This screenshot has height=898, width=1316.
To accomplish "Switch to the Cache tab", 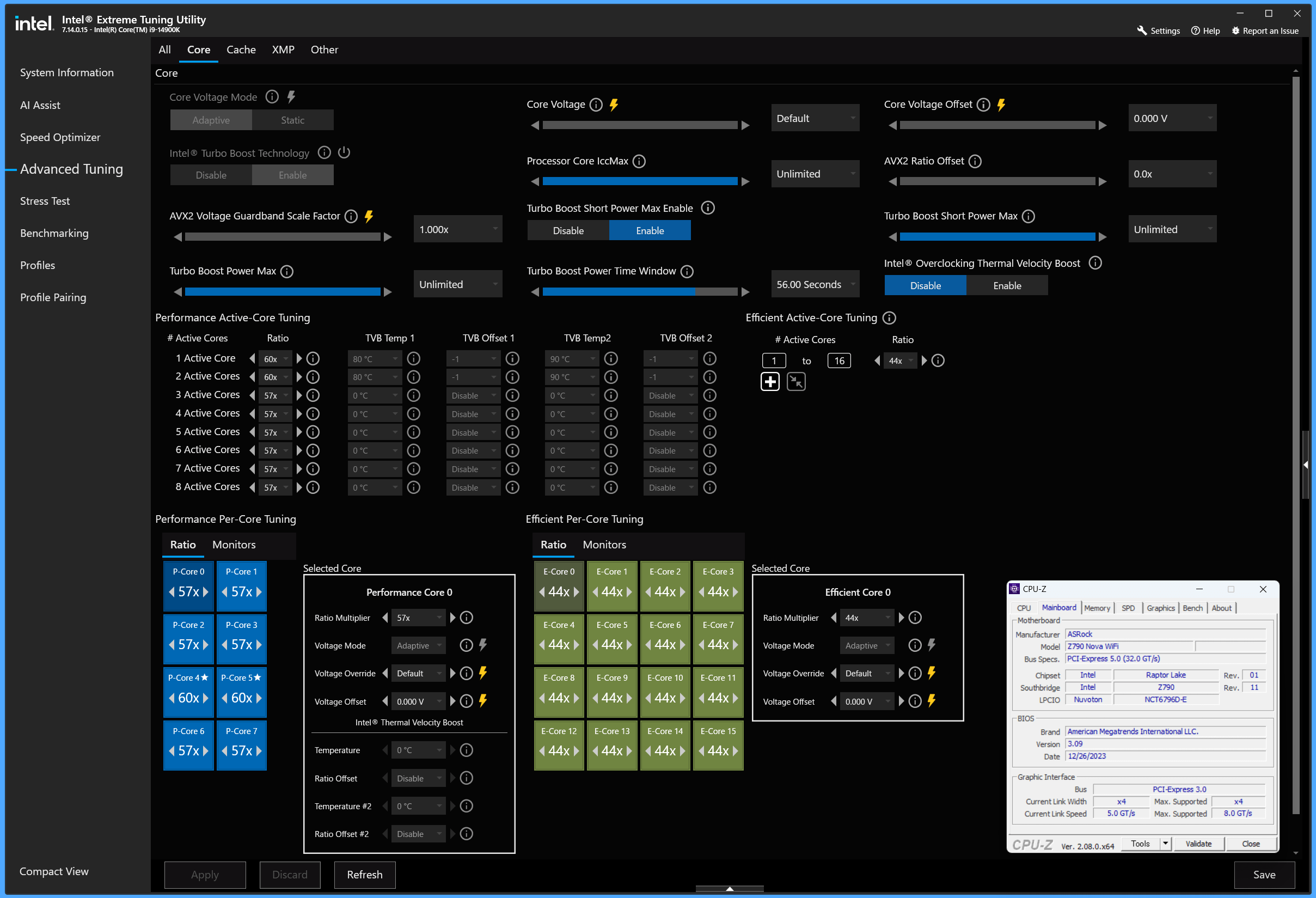I will (x=241, y=50).
